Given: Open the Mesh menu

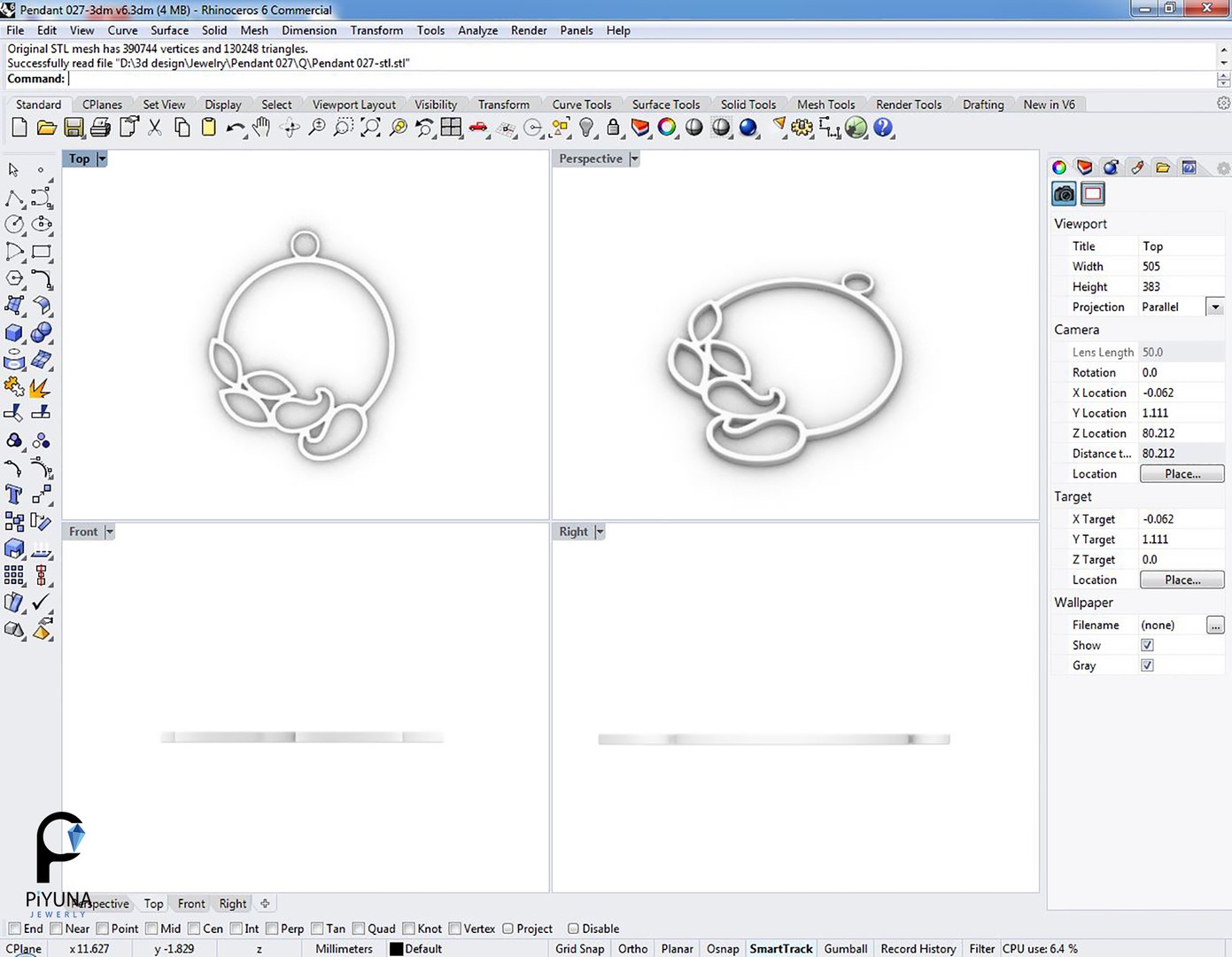Looking at the screenshot, I should coord(254,30).
